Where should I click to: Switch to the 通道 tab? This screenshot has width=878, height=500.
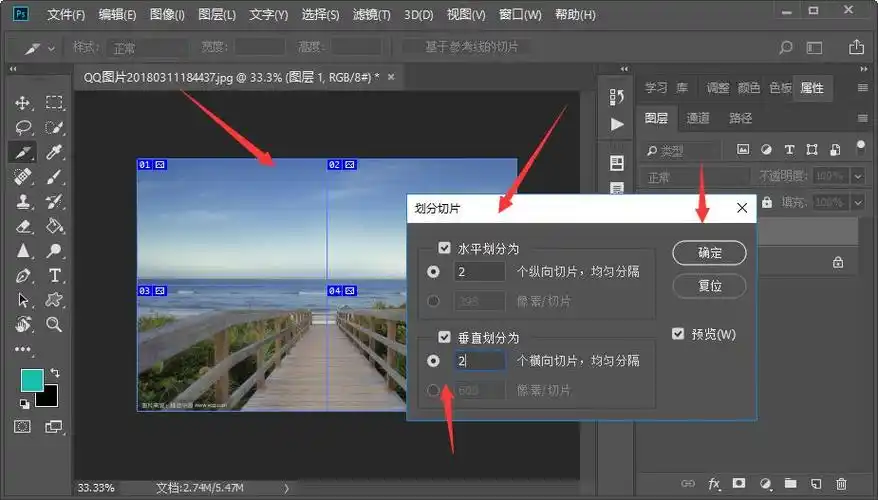[698, 118]
